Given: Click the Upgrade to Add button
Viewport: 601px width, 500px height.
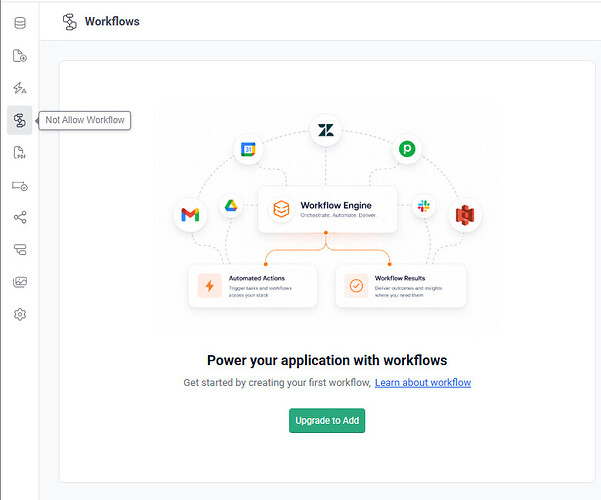Looking at the screenshot, I should pyautogui.click(x=327, y=421).
